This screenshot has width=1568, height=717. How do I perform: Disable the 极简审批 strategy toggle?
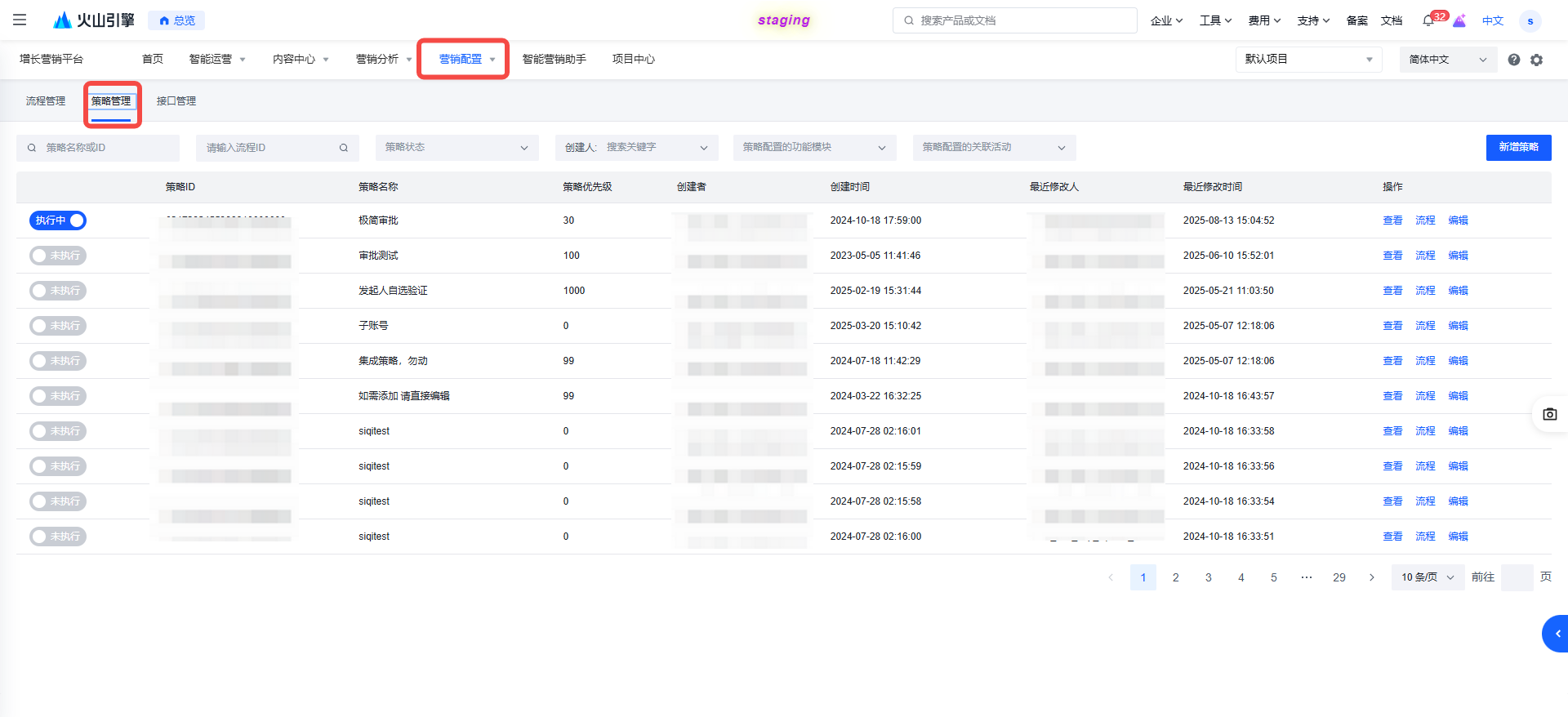click(58, 220)
